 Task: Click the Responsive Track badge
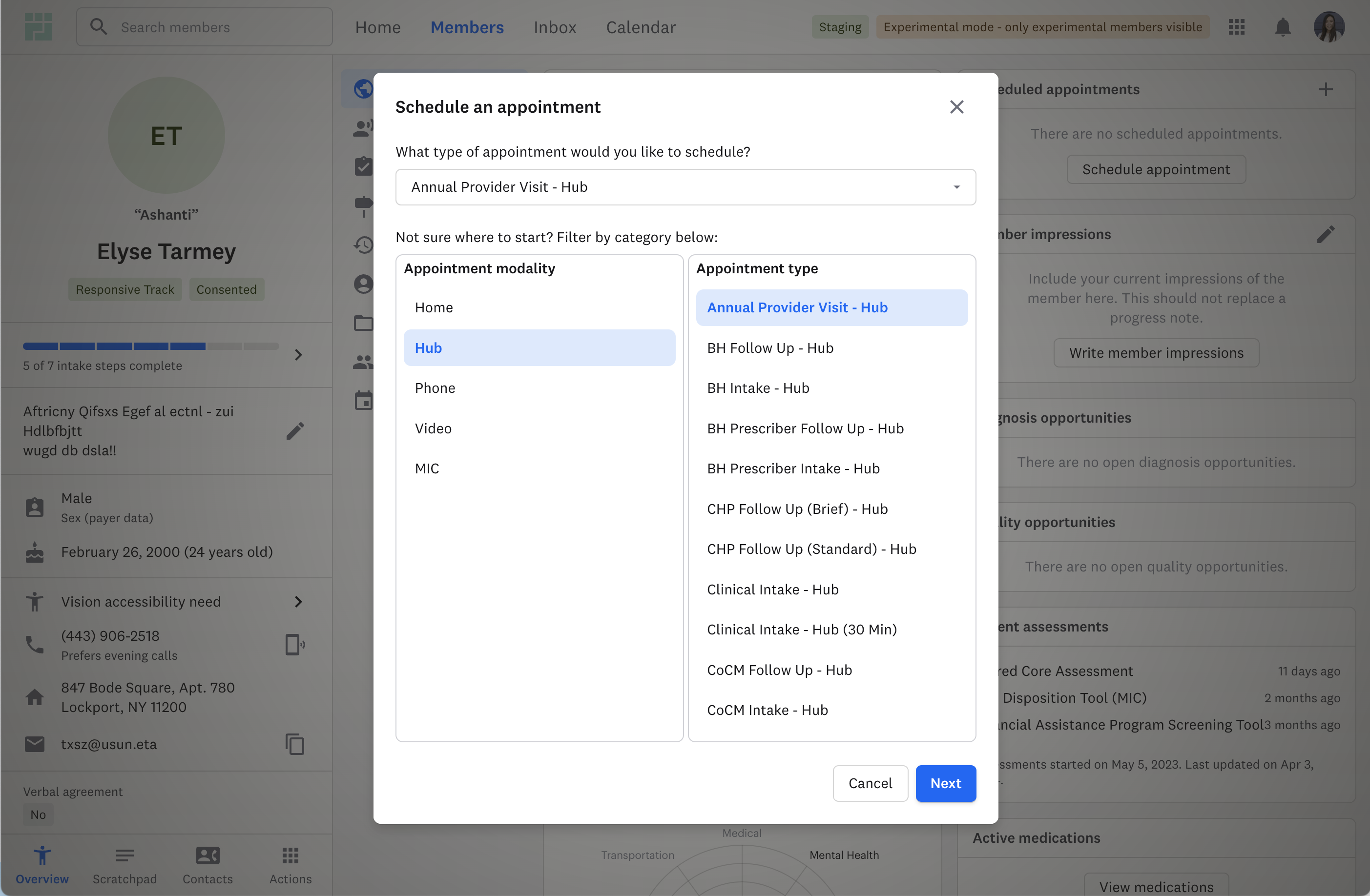click(125, 289)
